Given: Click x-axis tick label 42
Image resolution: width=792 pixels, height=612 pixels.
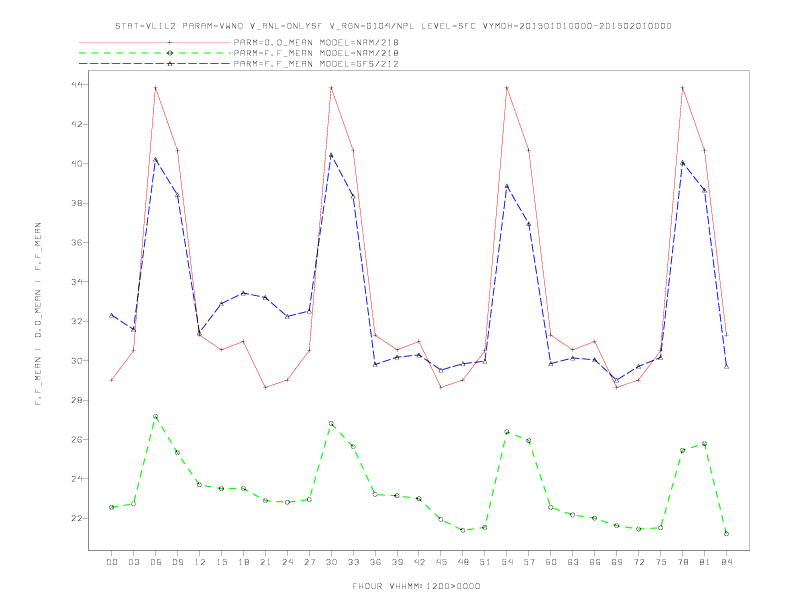Looking at the screenshot, I should 419,562.
